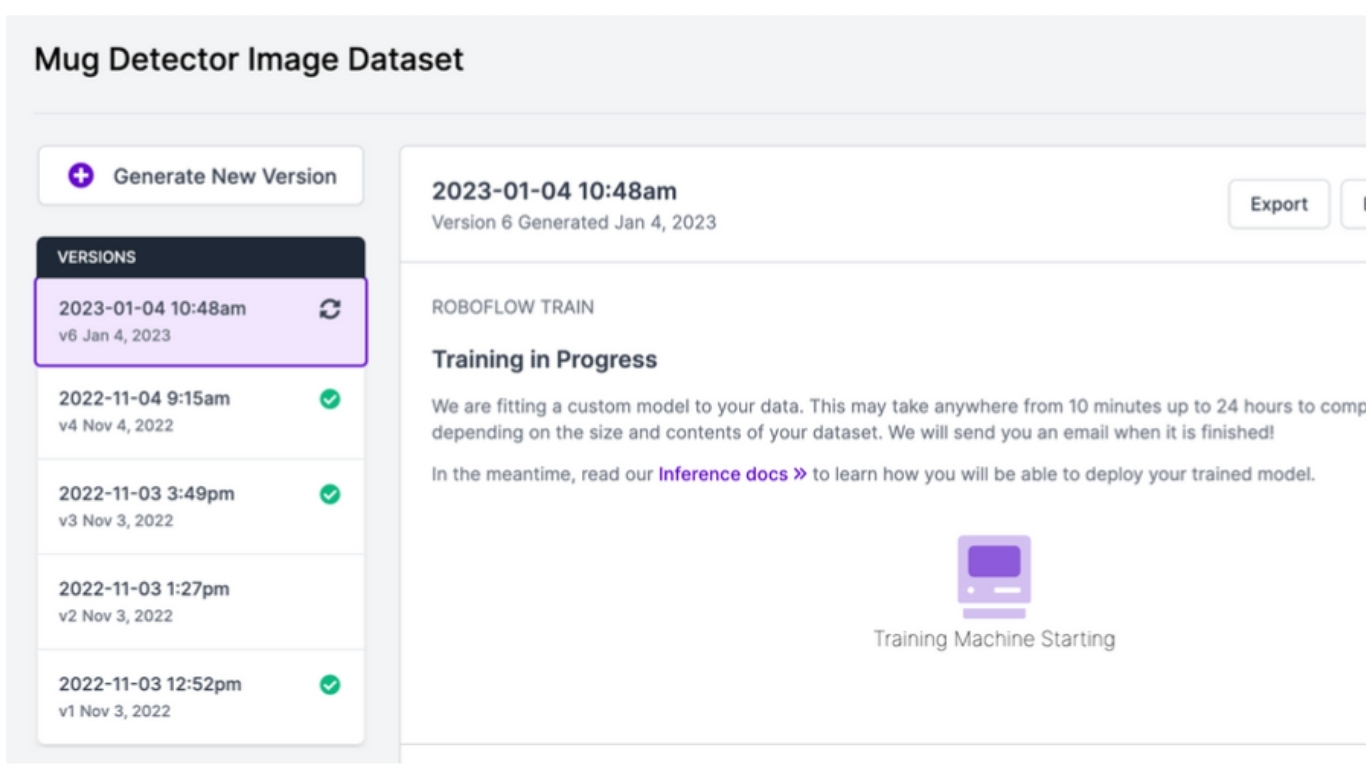
Task: Click the green checkmark beside 2022-11-03 3:49pm
Action: tap(330, 494)
